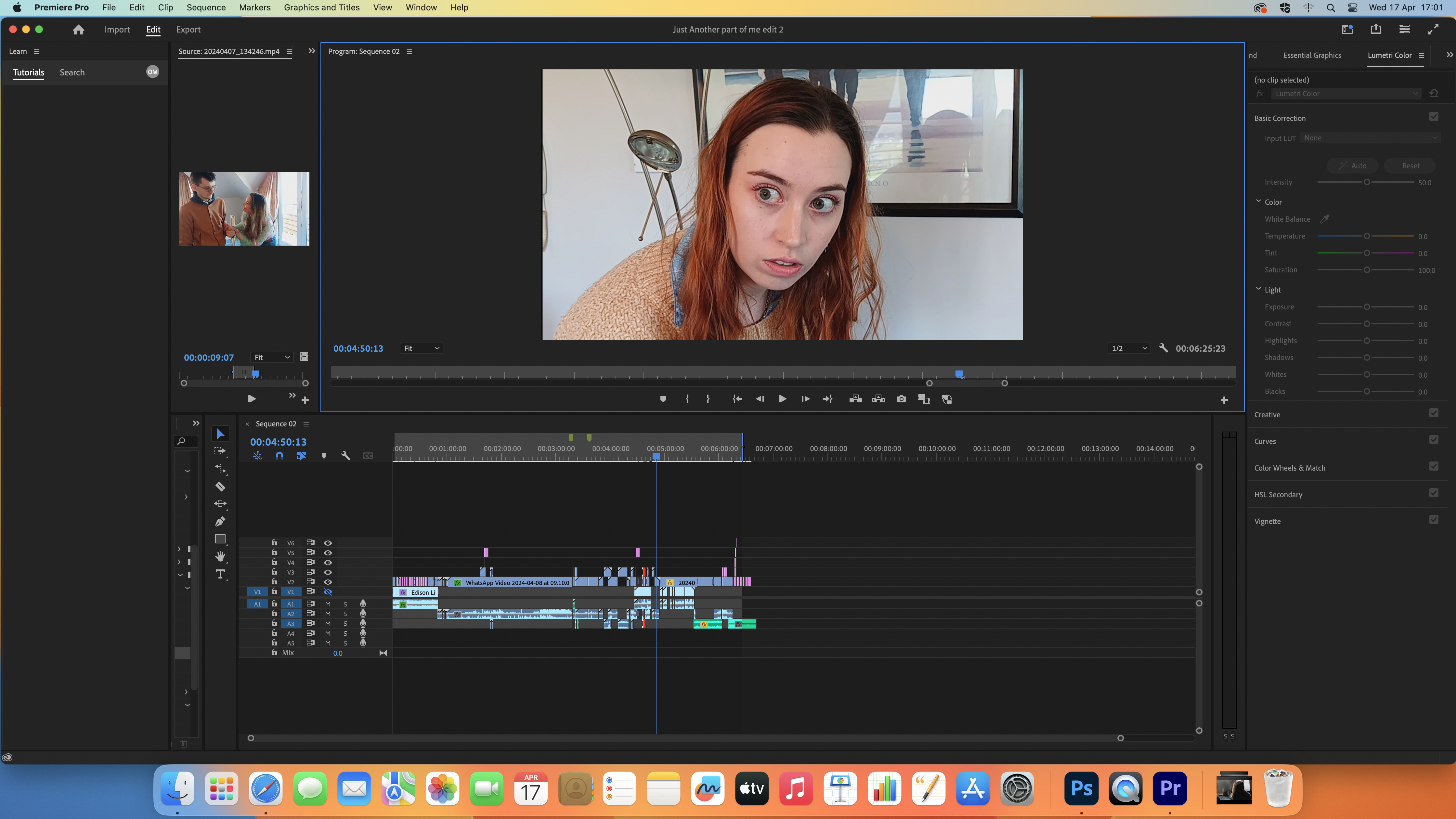1456x819 pixels.
Task: Collapse the Light section
Action: pyautogui.click(x=1259, y=289)
